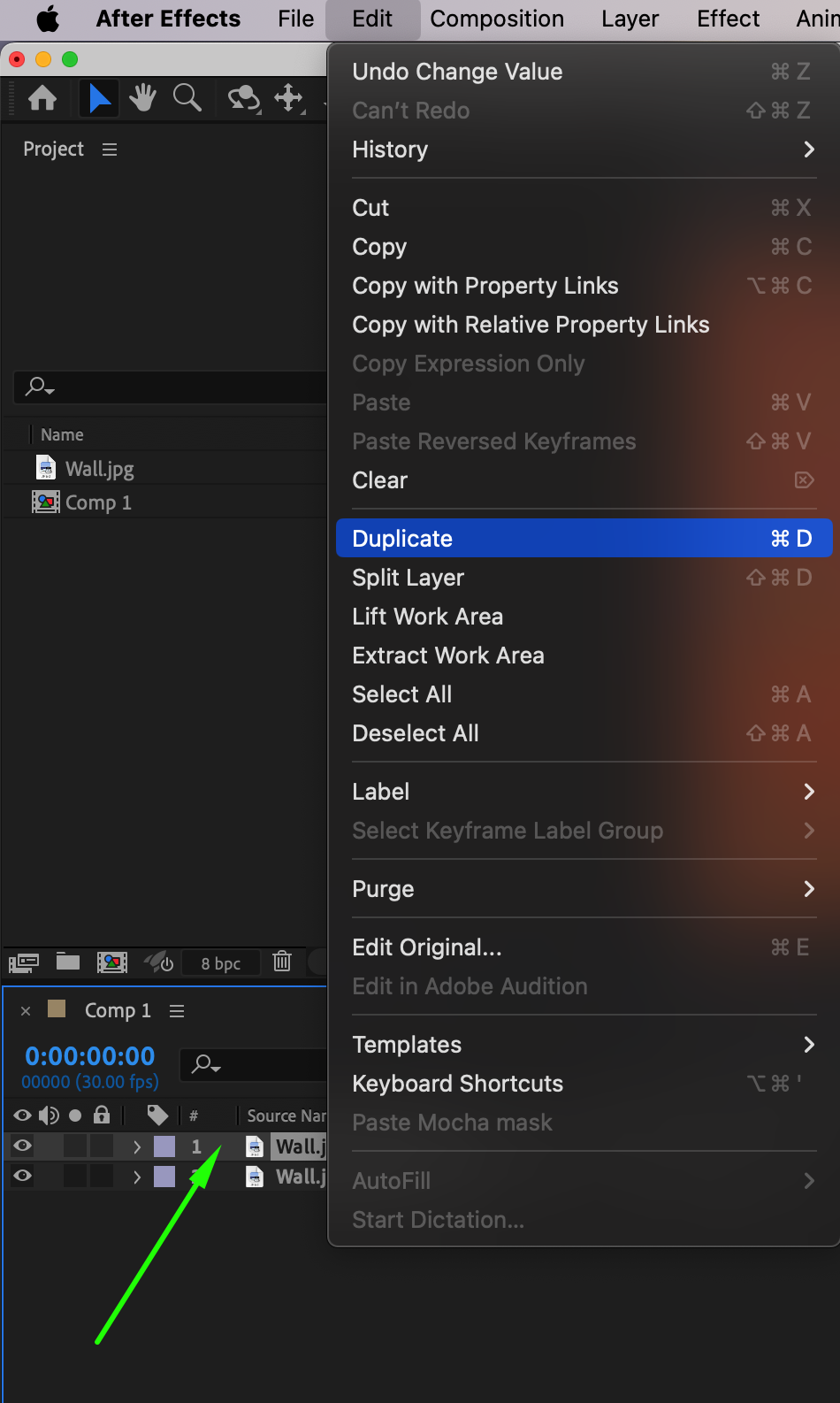Image resolution: width=840 pixels, height=1403 pixels.
Task: Open the History submenu
Action: pos(583,149)
